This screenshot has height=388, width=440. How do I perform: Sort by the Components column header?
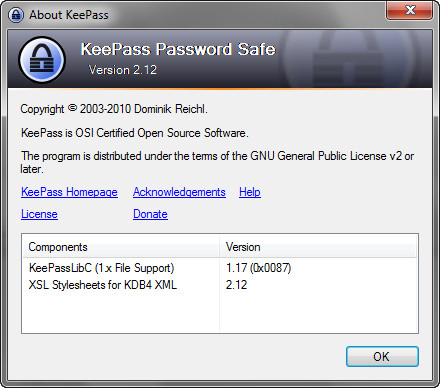pos(121,247)
